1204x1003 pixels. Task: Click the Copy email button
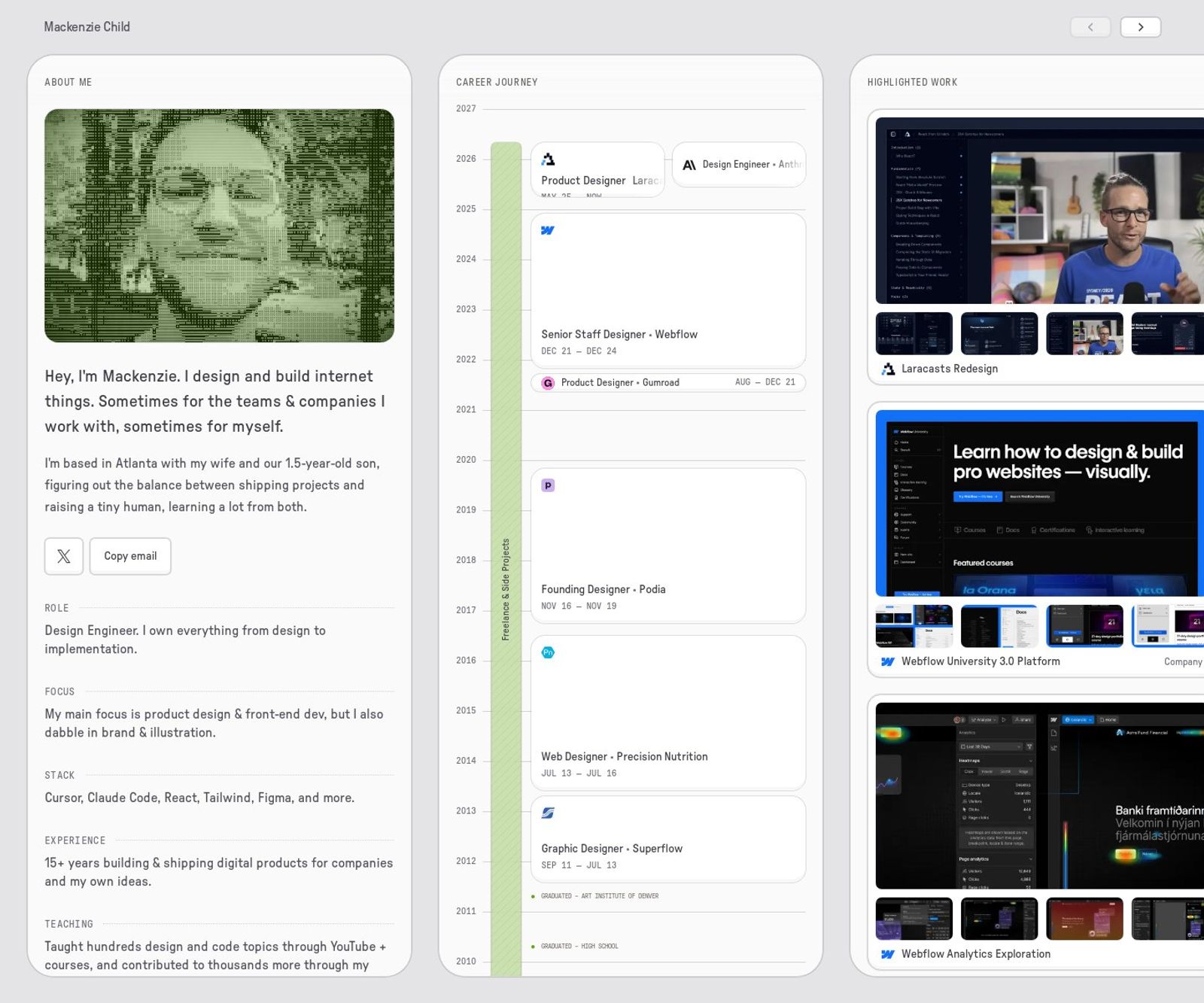(x=130, y=556)
